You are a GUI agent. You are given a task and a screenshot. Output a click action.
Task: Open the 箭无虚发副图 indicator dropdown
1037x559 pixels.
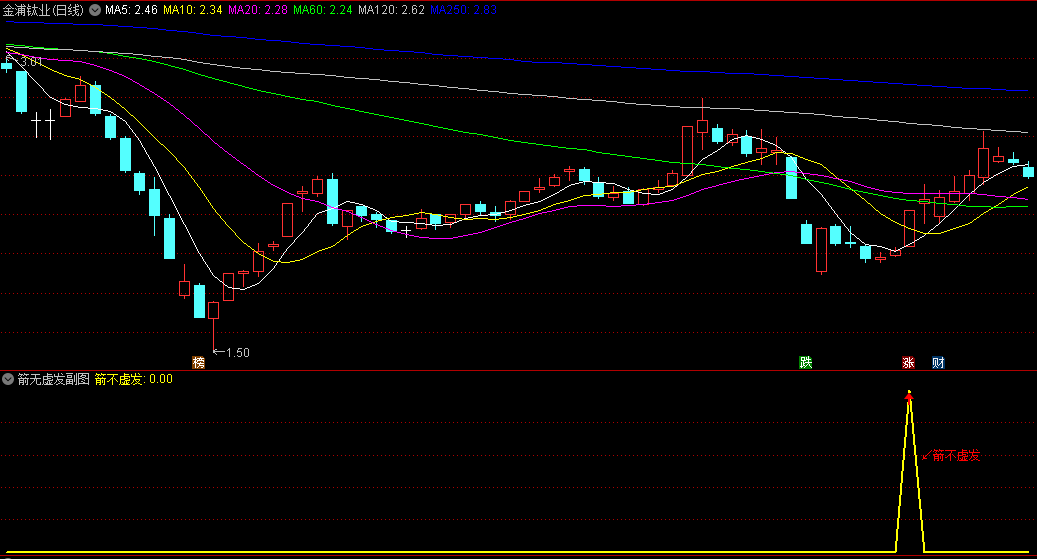click(x=8, y=379)
